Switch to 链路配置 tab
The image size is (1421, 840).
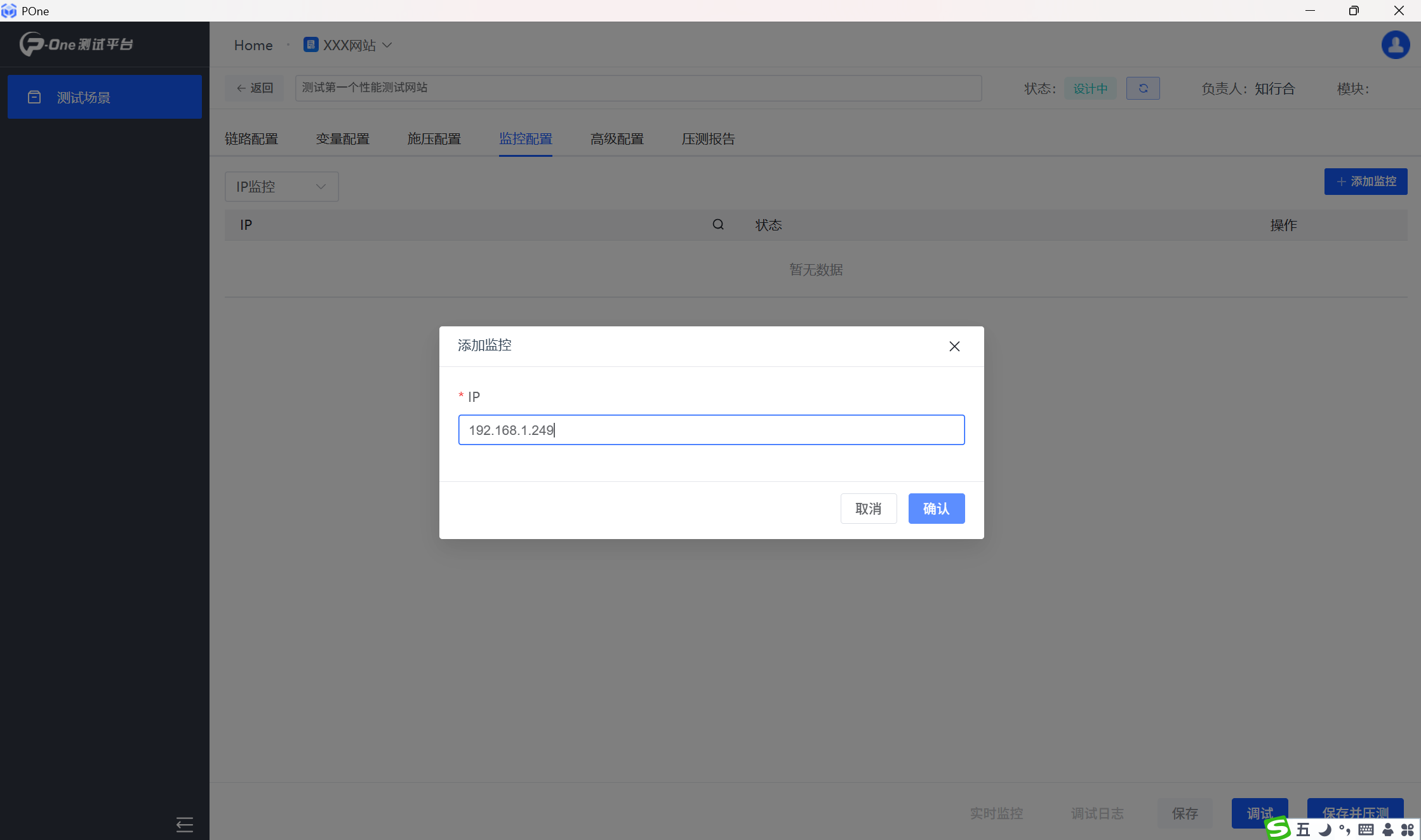coord(251,139)
